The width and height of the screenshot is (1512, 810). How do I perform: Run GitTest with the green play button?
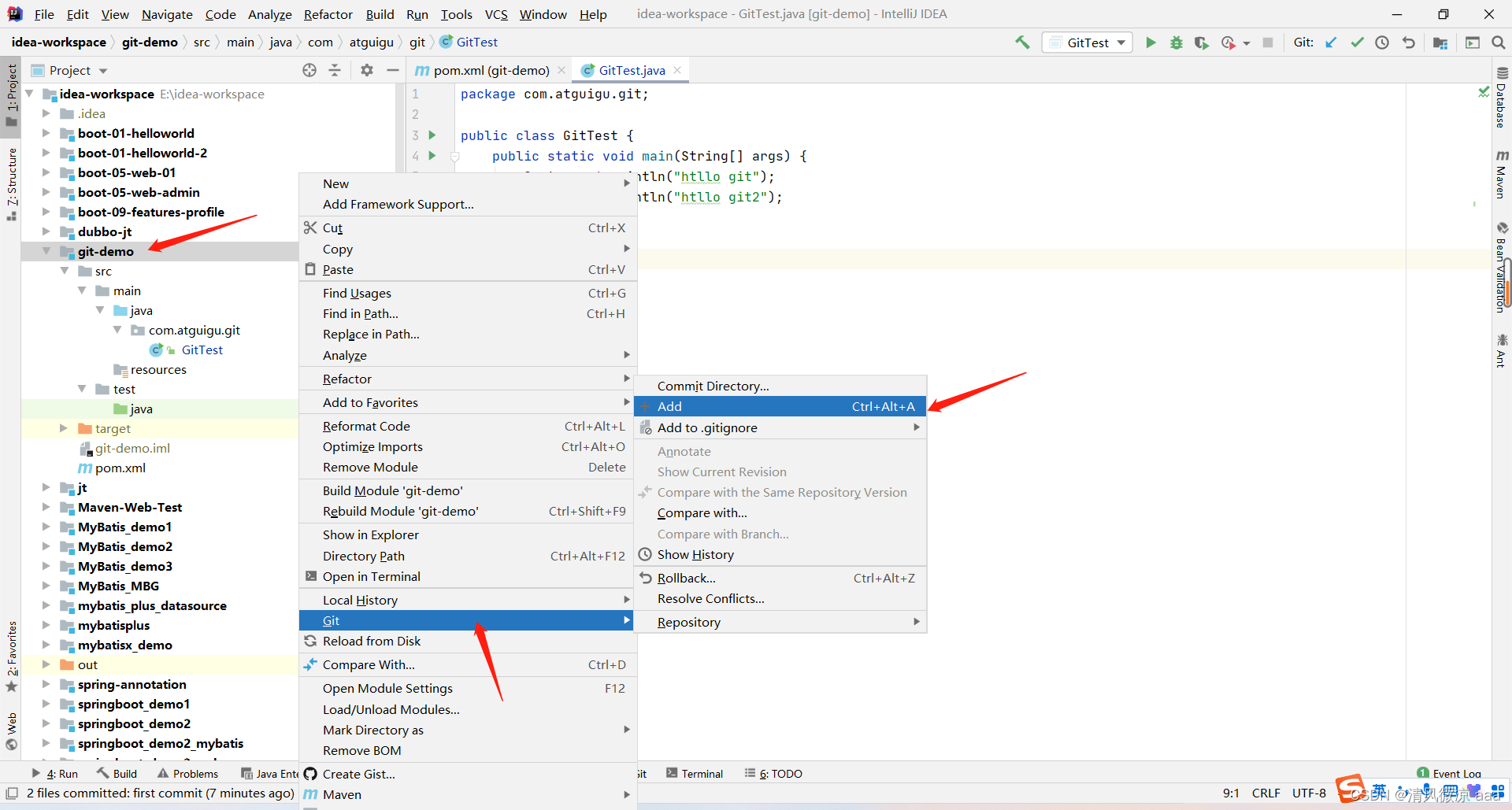1151,43
